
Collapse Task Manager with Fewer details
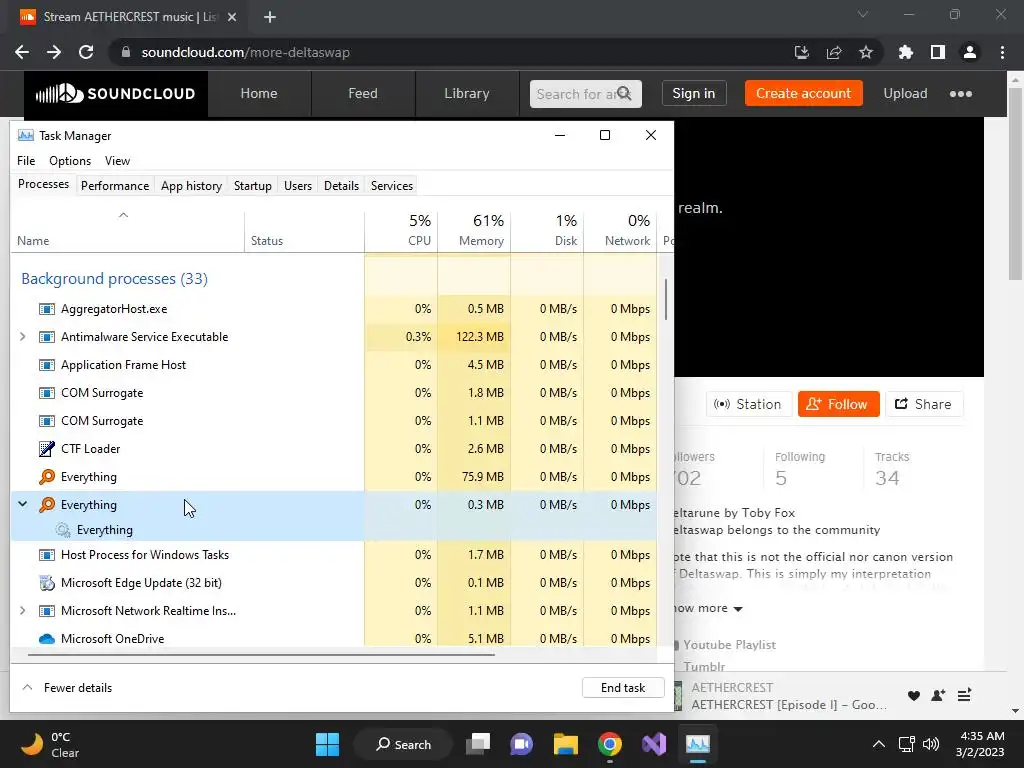pos(67,688)
